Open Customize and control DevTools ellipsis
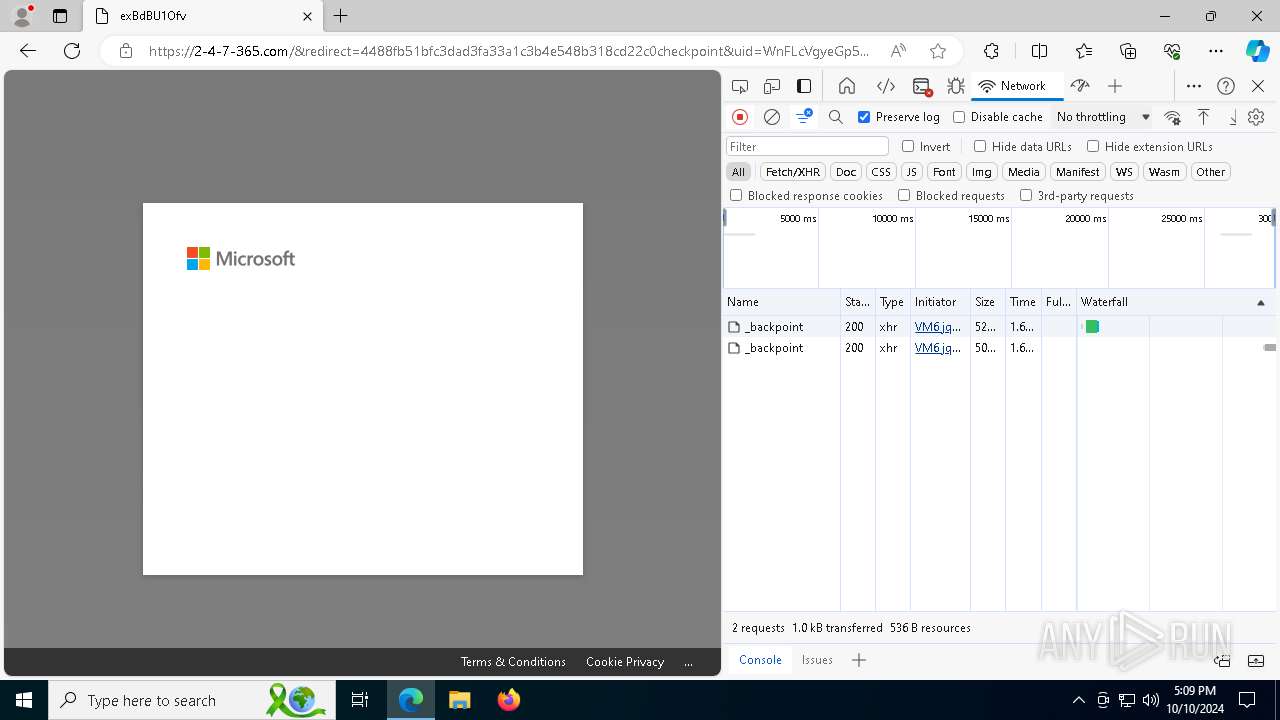Screen dimensions: 1280x720 tap(1194, 86)
